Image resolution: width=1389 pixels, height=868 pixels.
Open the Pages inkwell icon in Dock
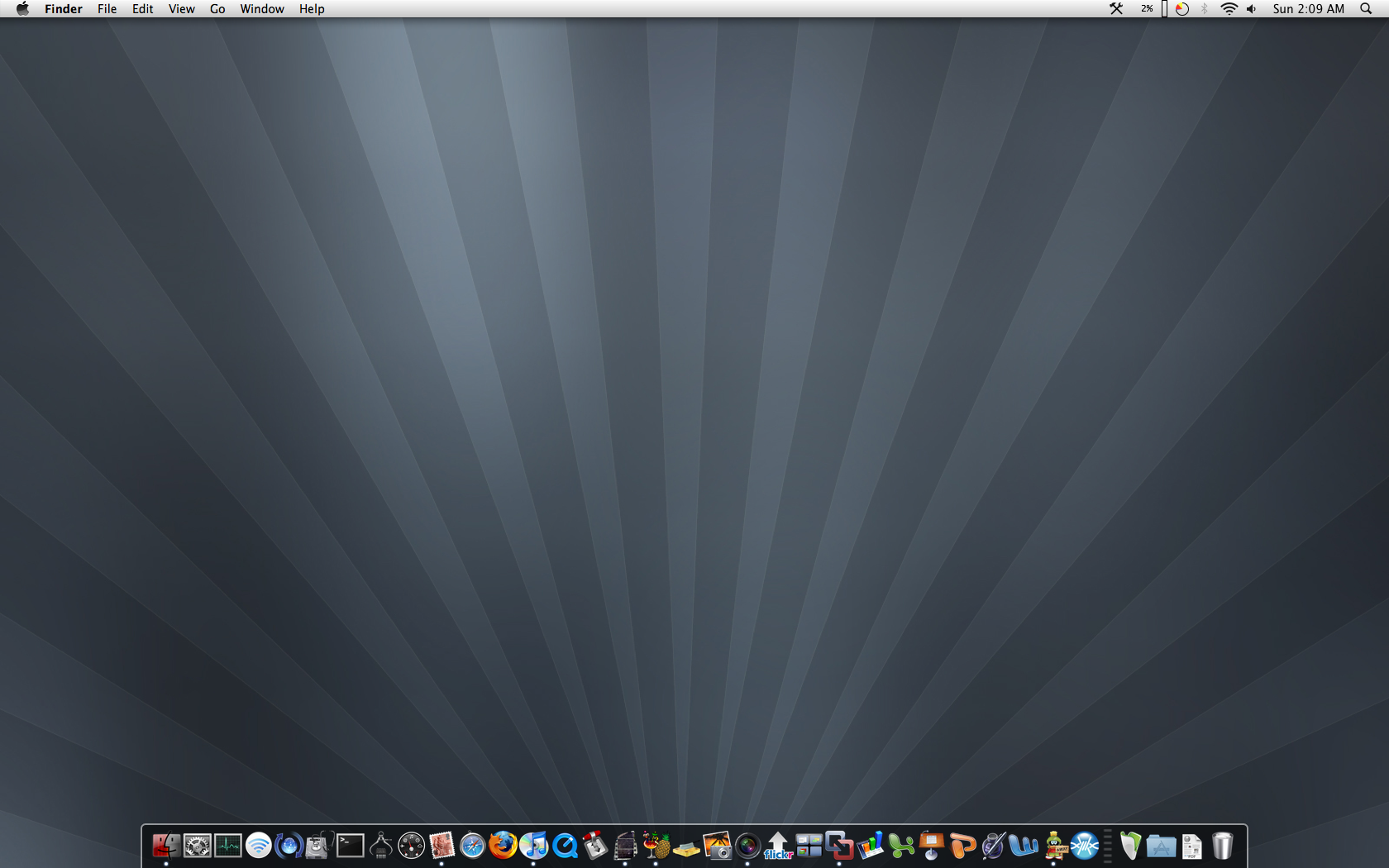pyautogui.click(x=992, y=846)
